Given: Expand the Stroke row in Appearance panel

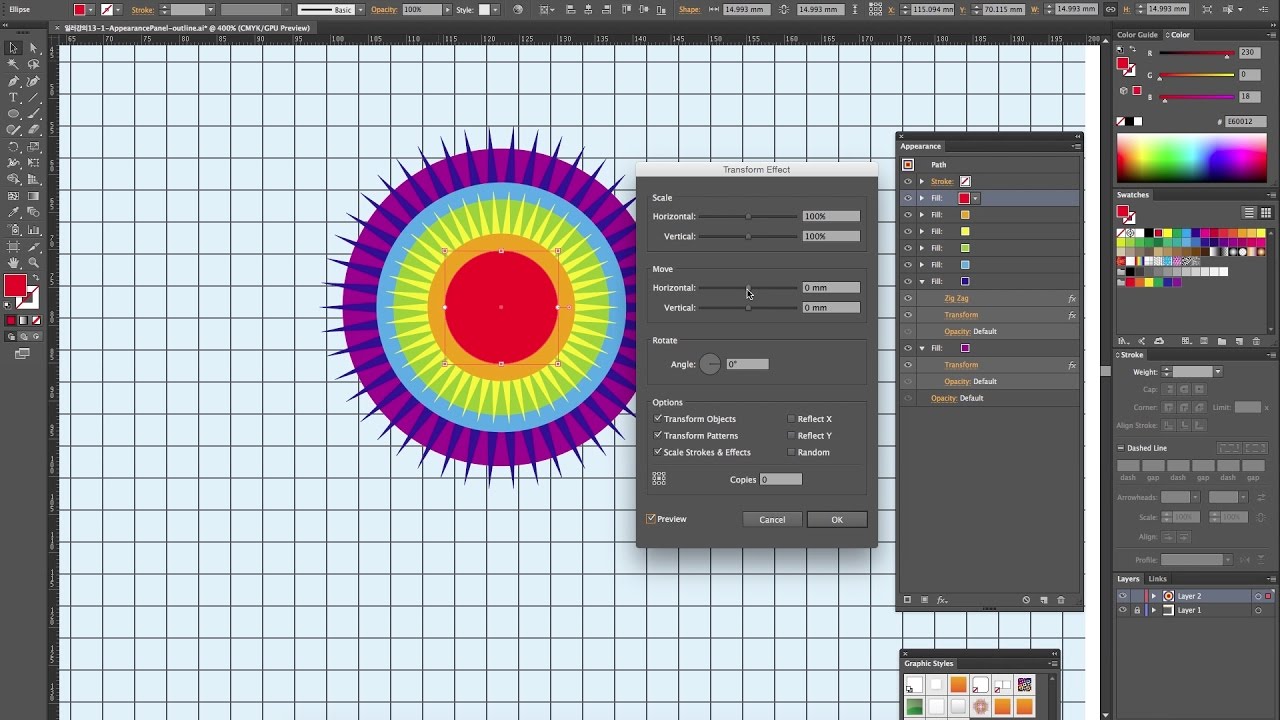Looking at the screenshot, I should click(922, 181).
